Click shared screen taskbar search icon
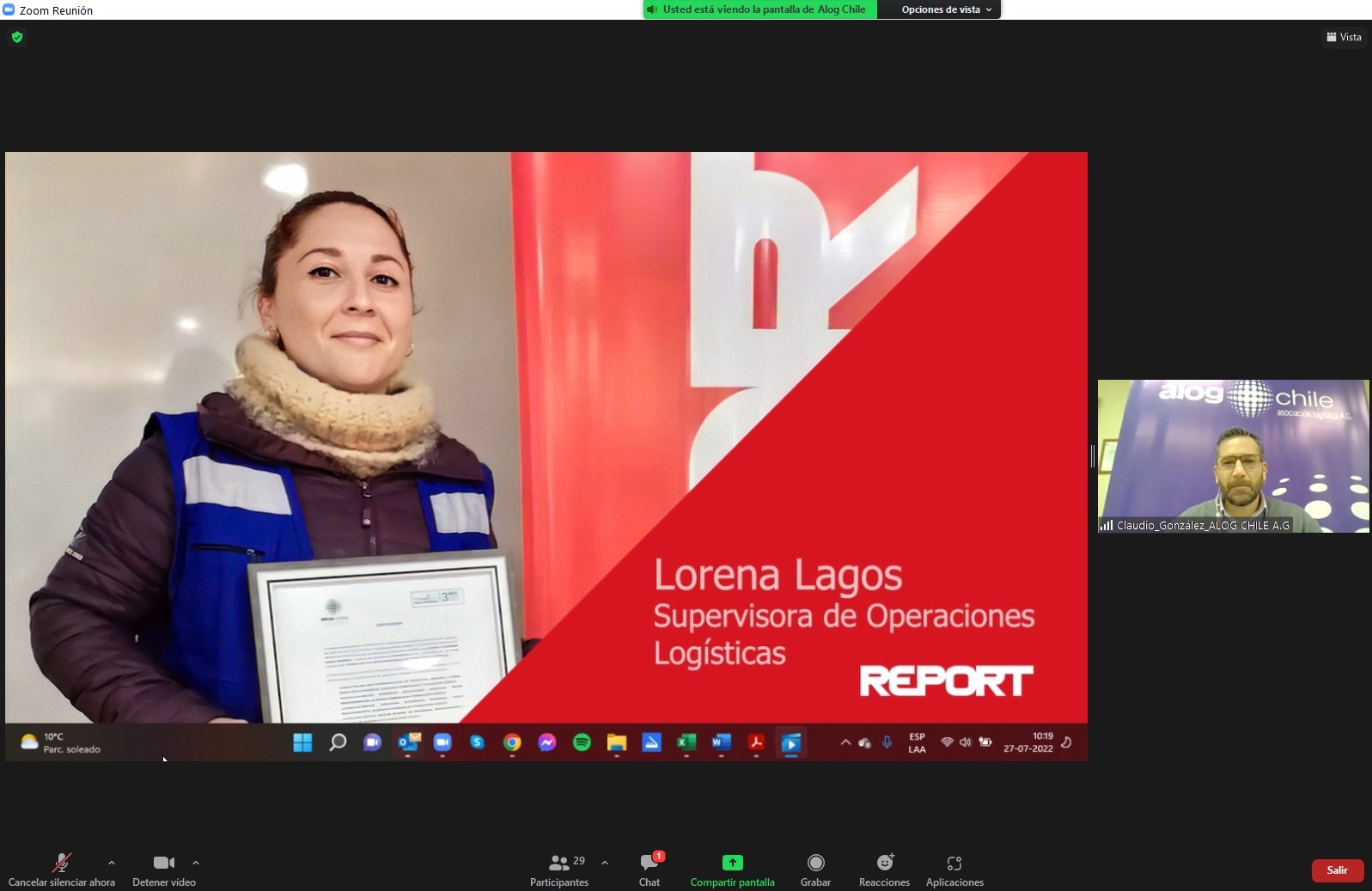This screenshot has width=1372, height=891. [338, 742]
